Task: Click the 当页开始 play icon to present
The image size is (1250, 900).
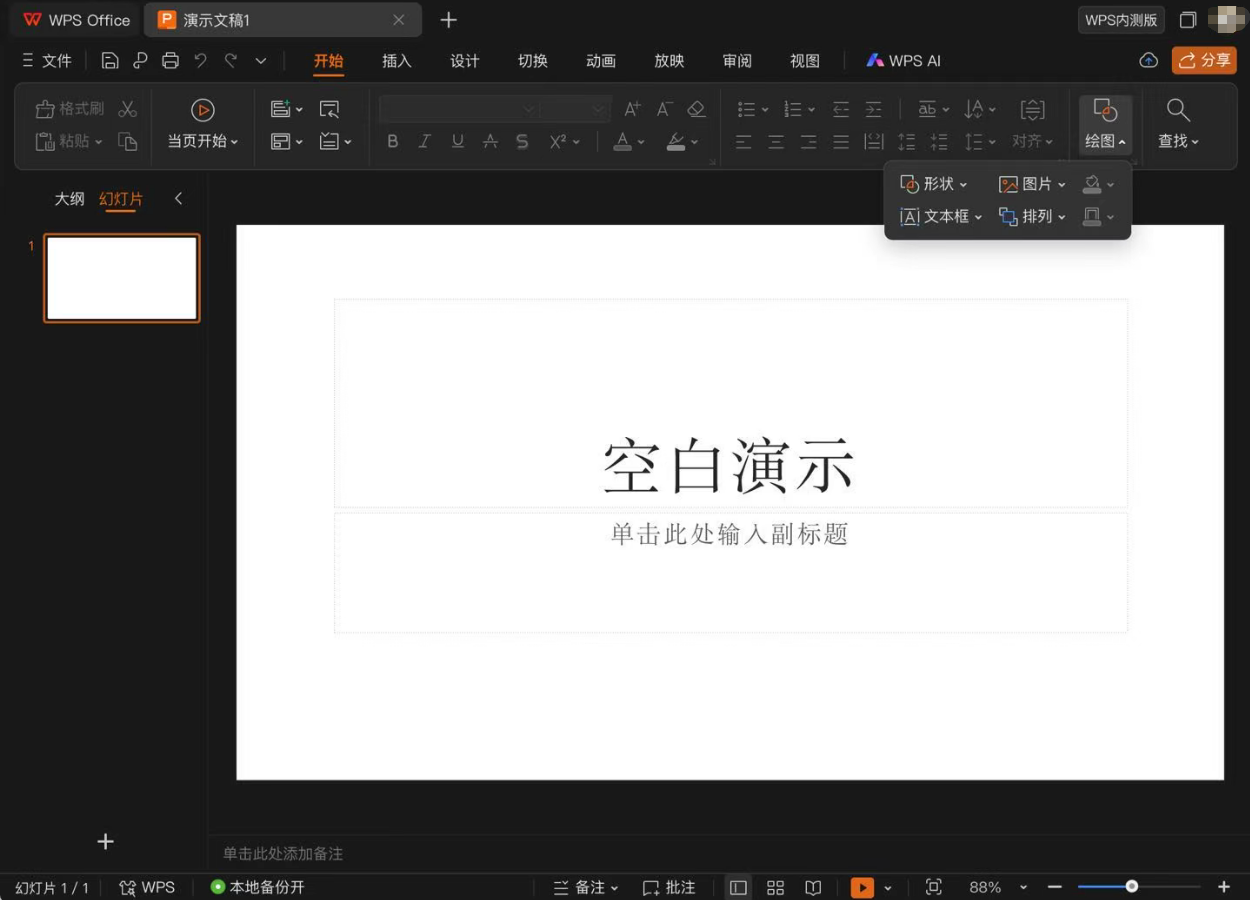Action: click(x=203, y=110)
